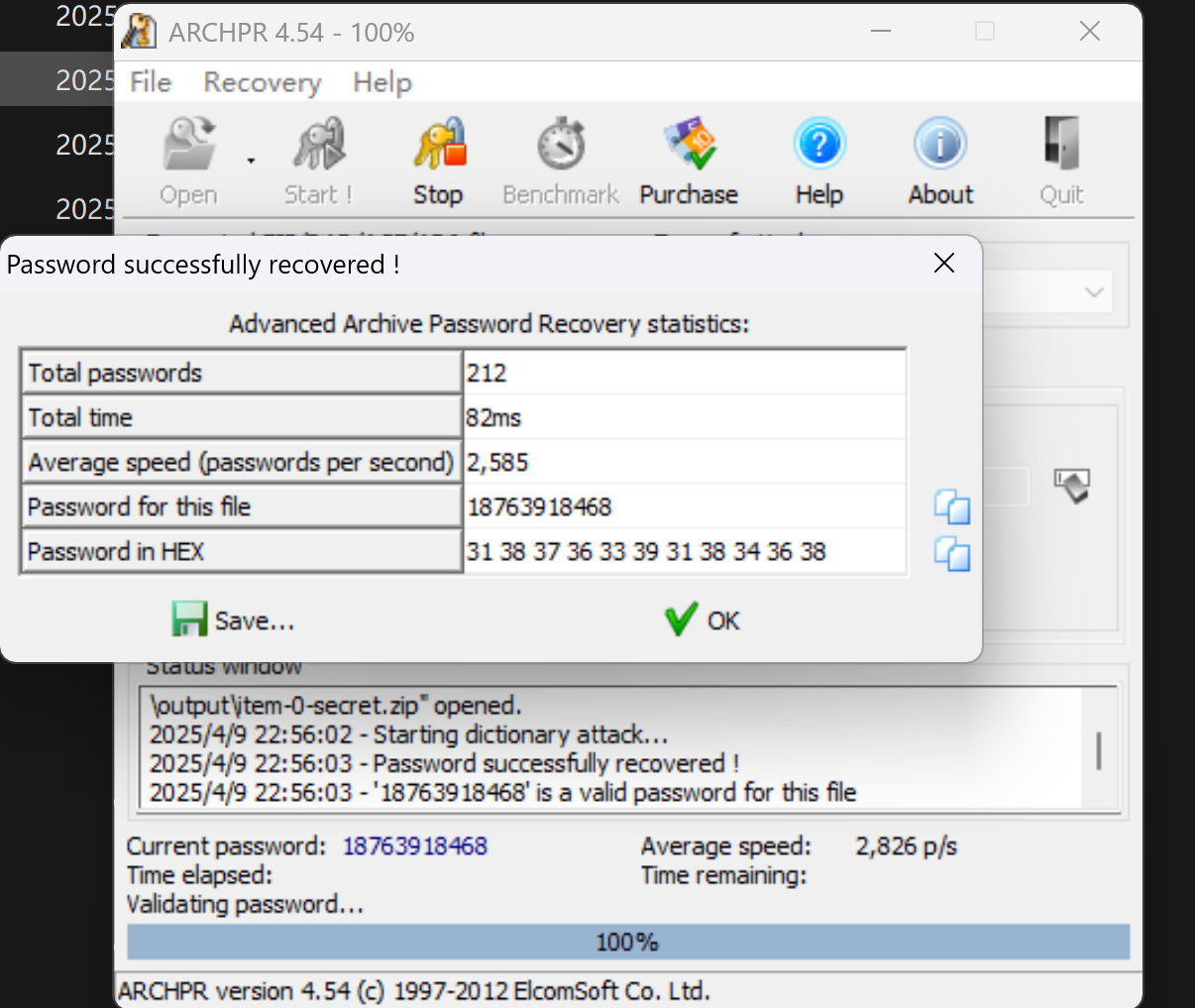Click the ARCHPR version status bar text
1195x1008 pixels.
[x=414, y=991]
